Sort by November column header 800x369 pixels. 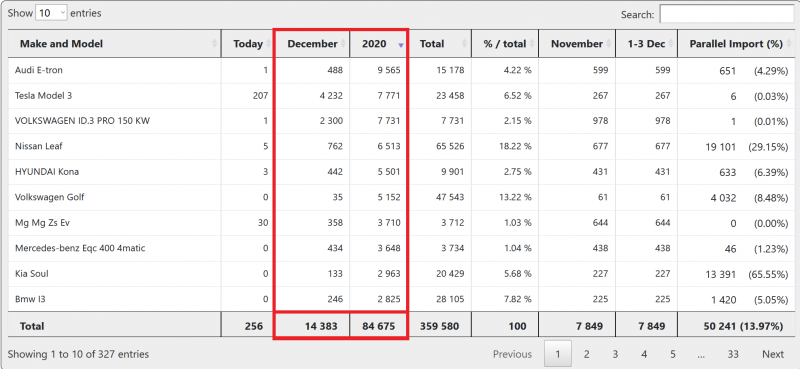tap(577, 44)
